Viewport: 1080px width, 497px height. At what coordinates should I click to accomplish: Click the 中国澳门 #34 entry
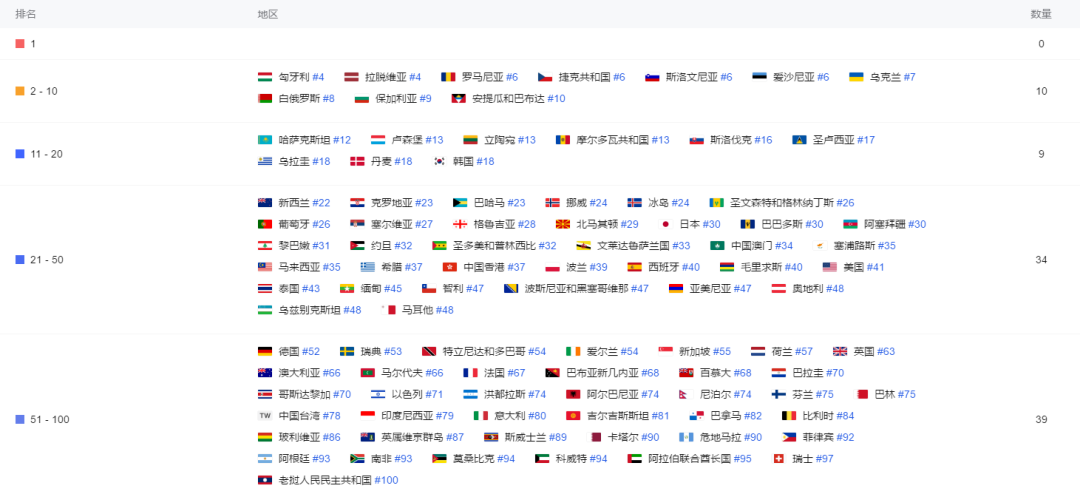[x=751, y=246]
